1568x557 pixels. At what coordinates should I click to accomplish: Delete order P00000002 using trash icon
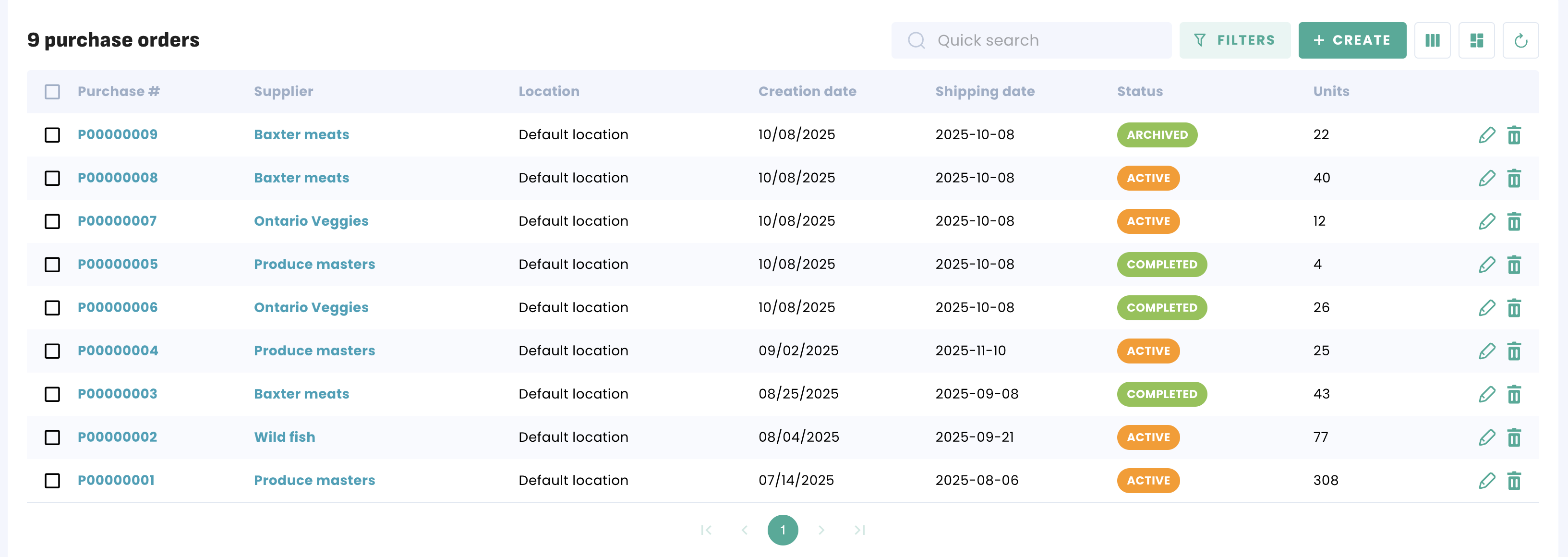point(1513,437)
